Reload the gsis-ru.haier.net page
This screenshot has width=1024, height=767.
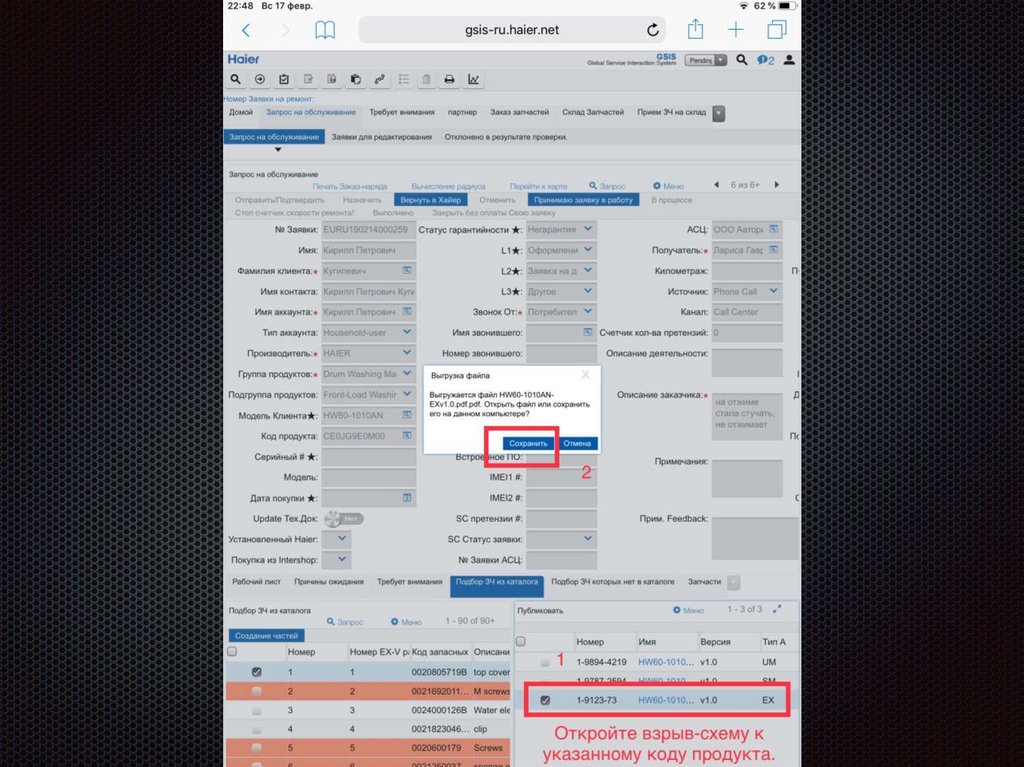652,30
